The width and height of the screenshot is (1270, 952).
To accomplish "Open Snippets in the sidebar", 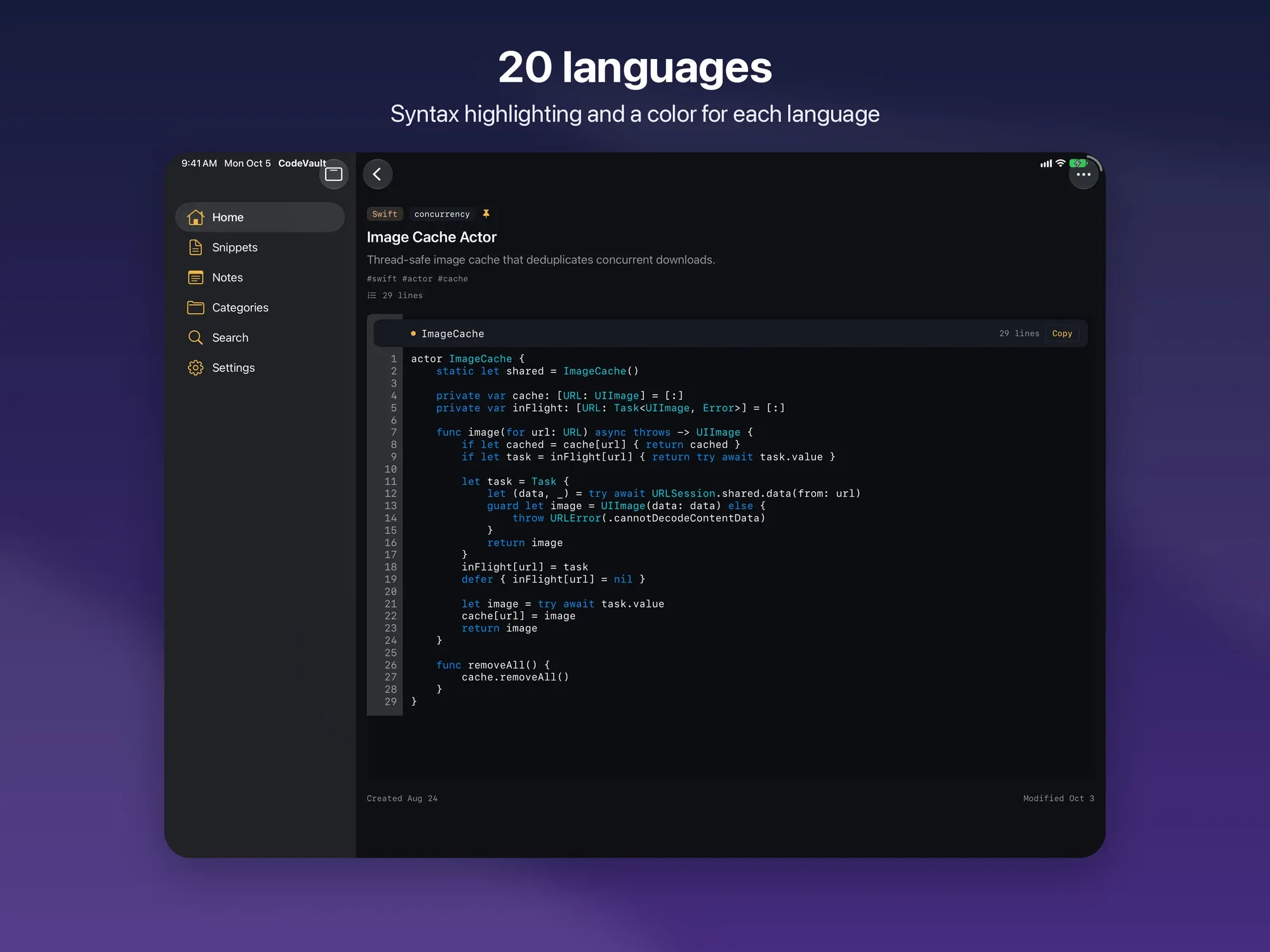I will coord(260,248).
